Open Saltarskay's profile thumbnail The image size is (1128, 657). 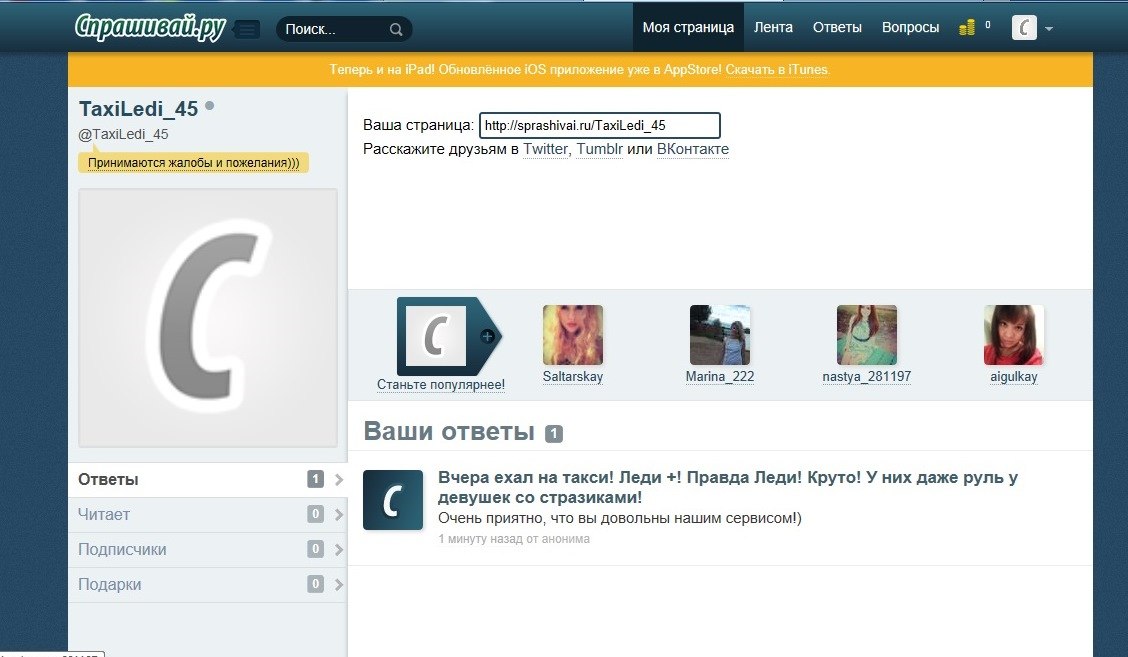(573, 335)
